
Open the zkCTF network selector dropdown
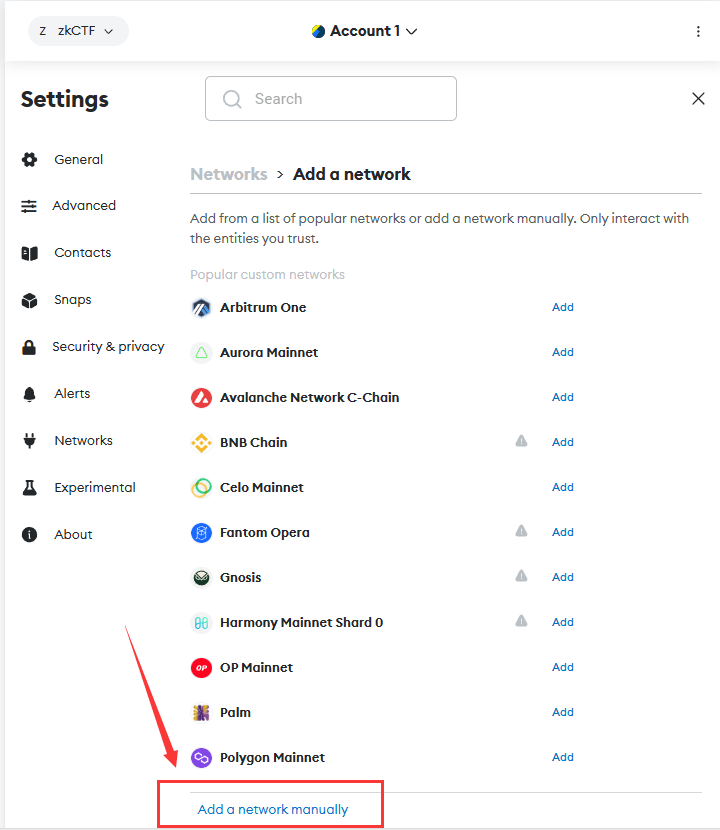[x=78, y=31]
